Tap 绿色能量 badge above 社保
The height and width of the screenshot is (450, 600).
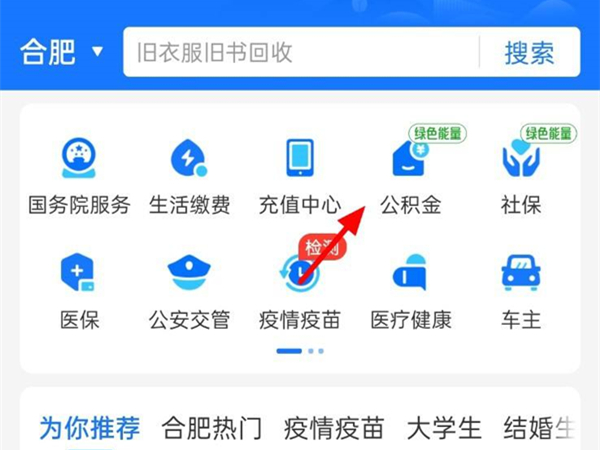548,134
